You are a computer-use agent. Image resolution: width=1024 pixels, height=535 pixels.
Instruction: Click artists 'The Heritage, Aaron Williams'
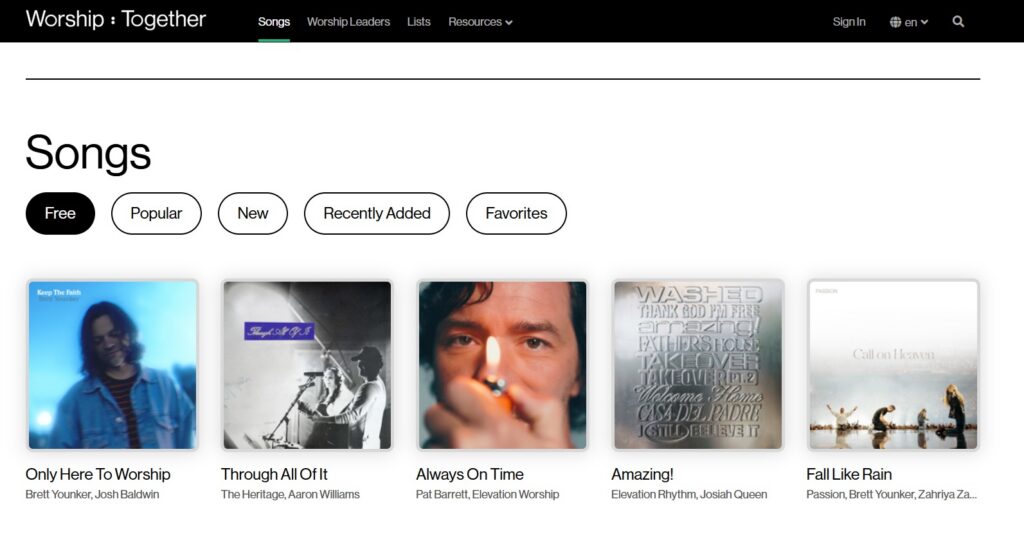pos(290,494)
